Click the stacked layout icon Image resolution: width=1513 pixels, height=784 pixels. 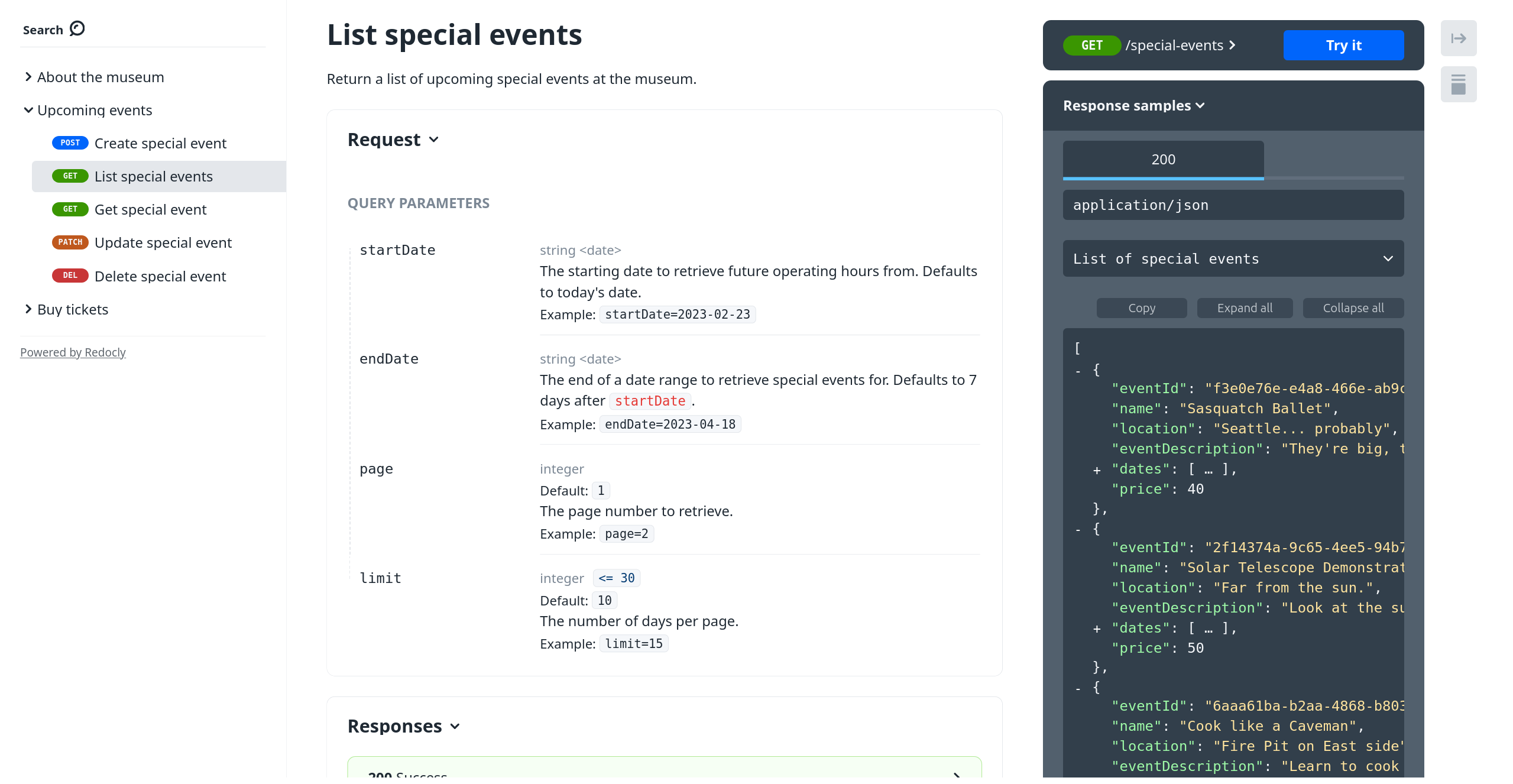(x=1458, y=85)
